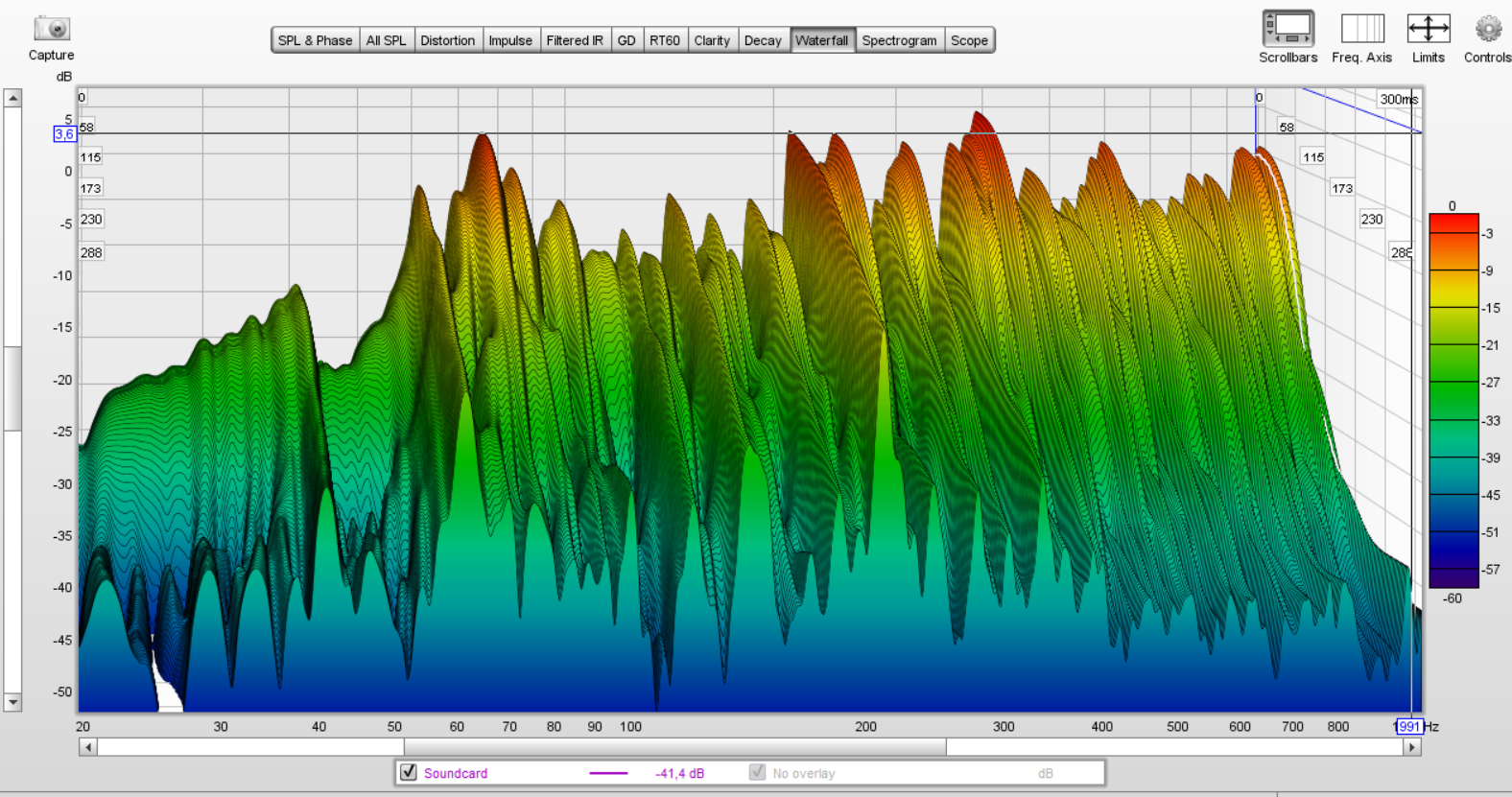This screenshot has width=1512, height=797.
Task: Click the "-50" dB axis label
Action: click(62, 692)
